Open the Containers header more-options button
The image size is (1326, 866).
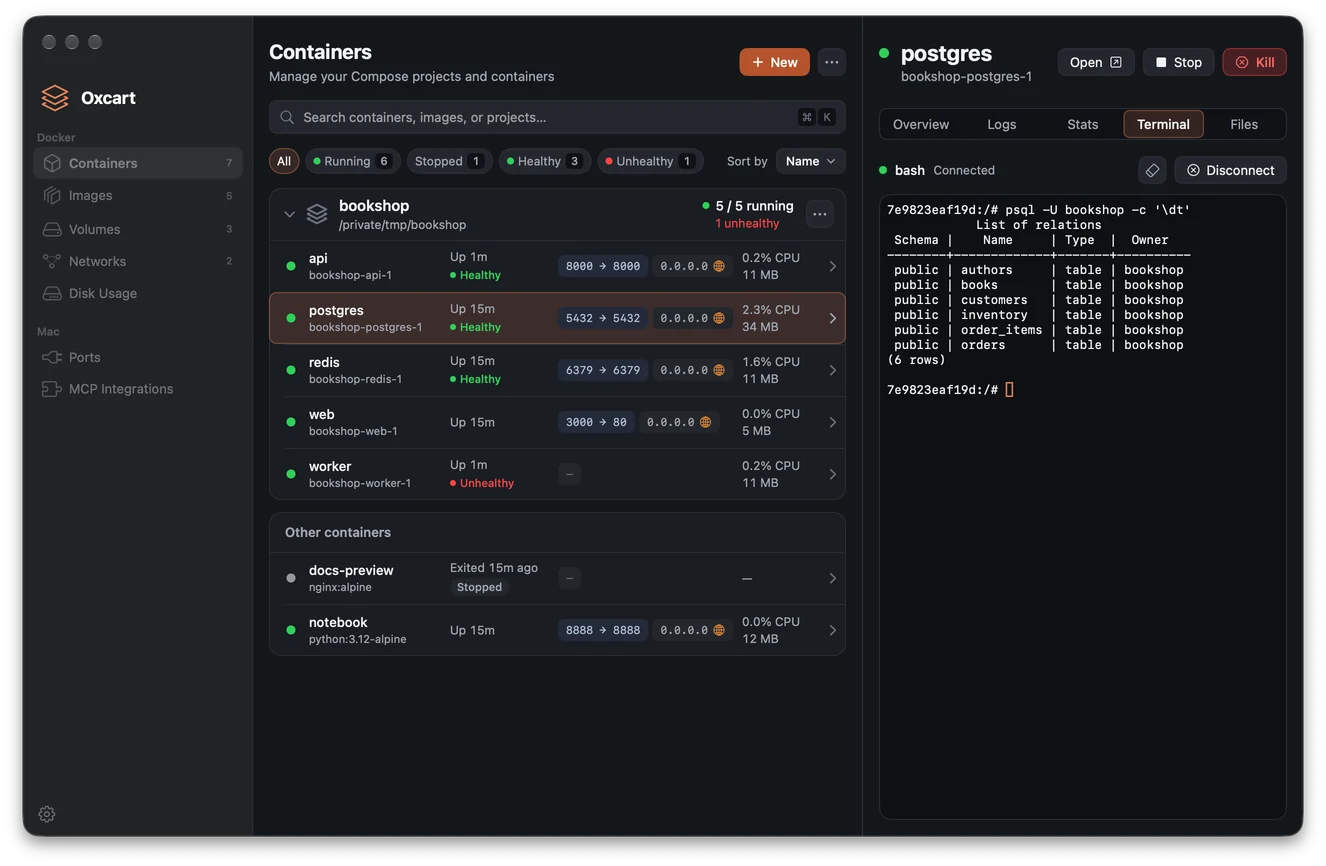pos(831,62)
